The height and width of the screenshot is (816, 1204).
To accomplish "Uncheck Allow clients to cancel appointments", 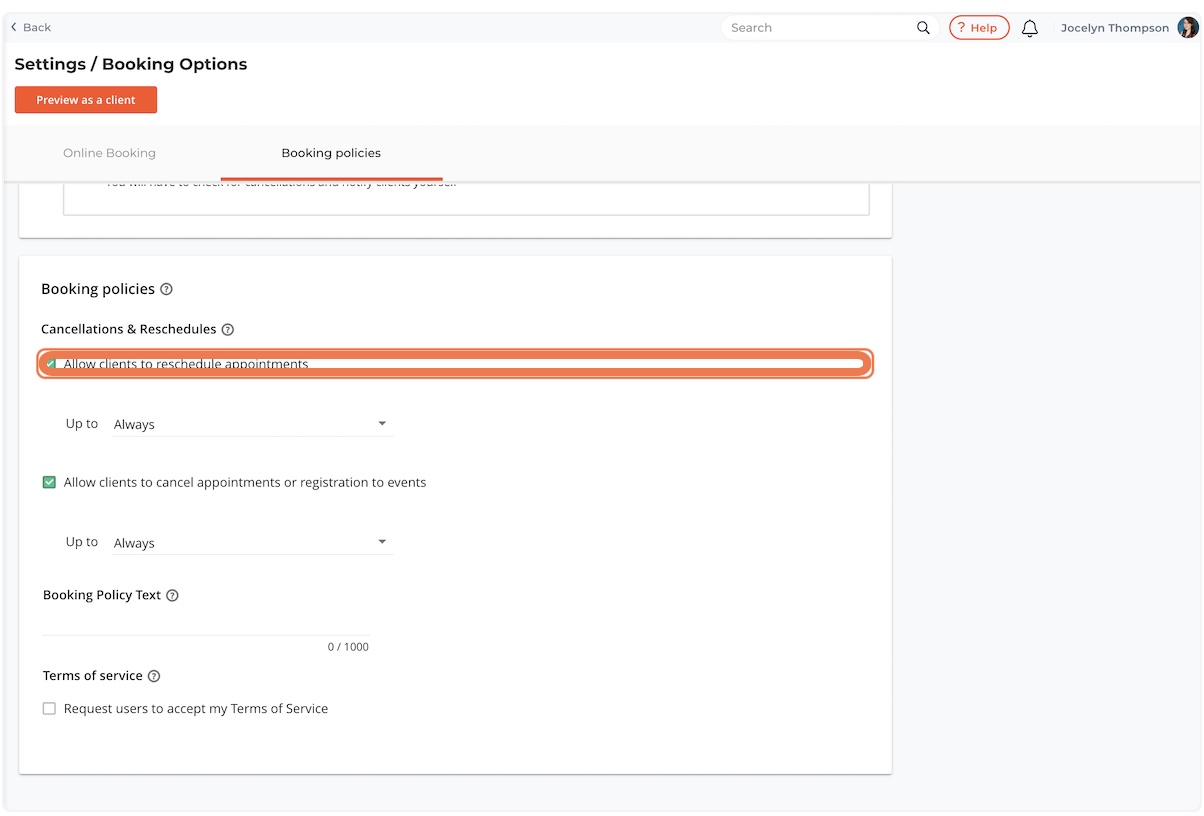I will [x=49, y=482].
